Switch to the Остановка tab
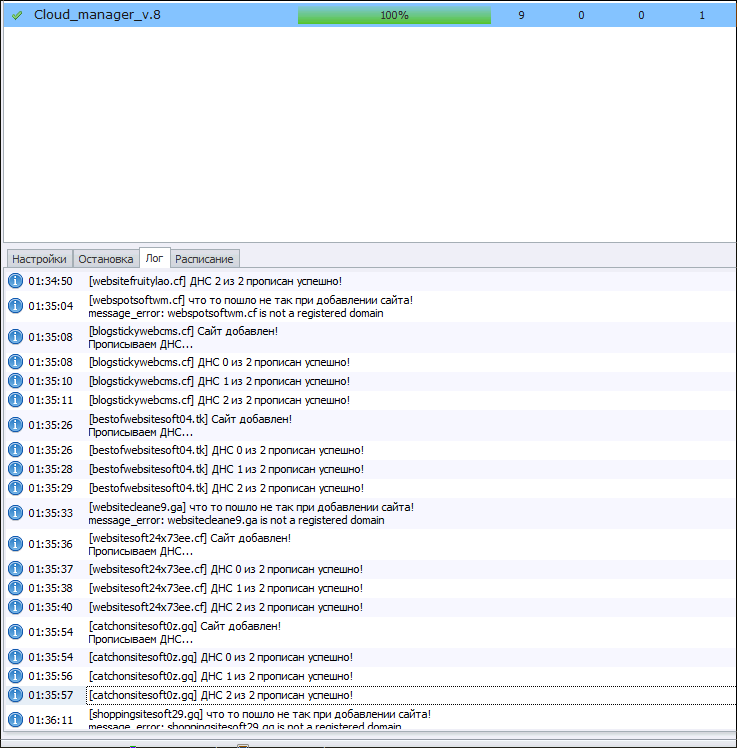The image size is (737, 748). (106, 259)
